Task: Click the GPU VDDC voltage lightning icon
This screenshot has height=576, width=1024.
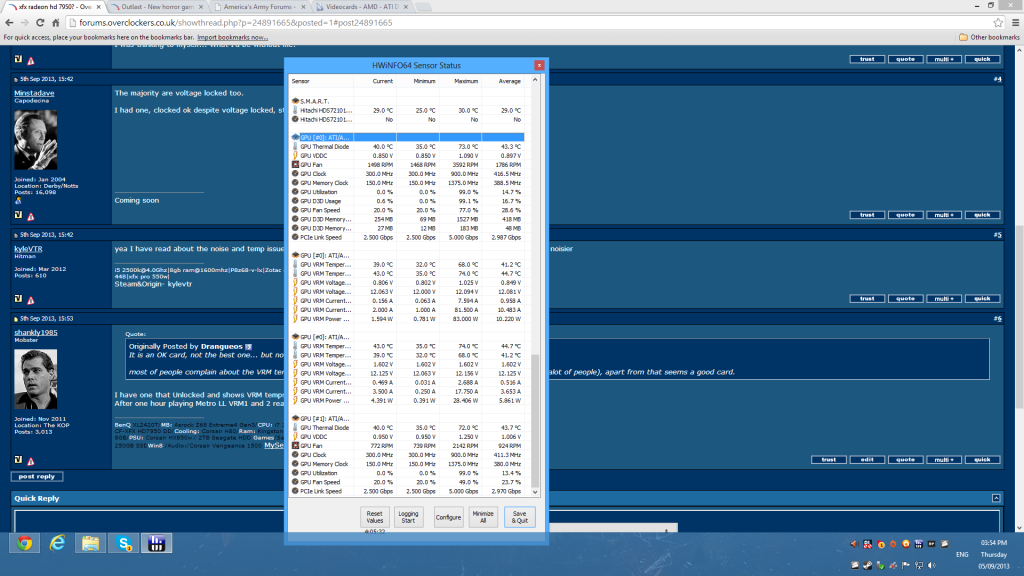Action: (295, 155)
